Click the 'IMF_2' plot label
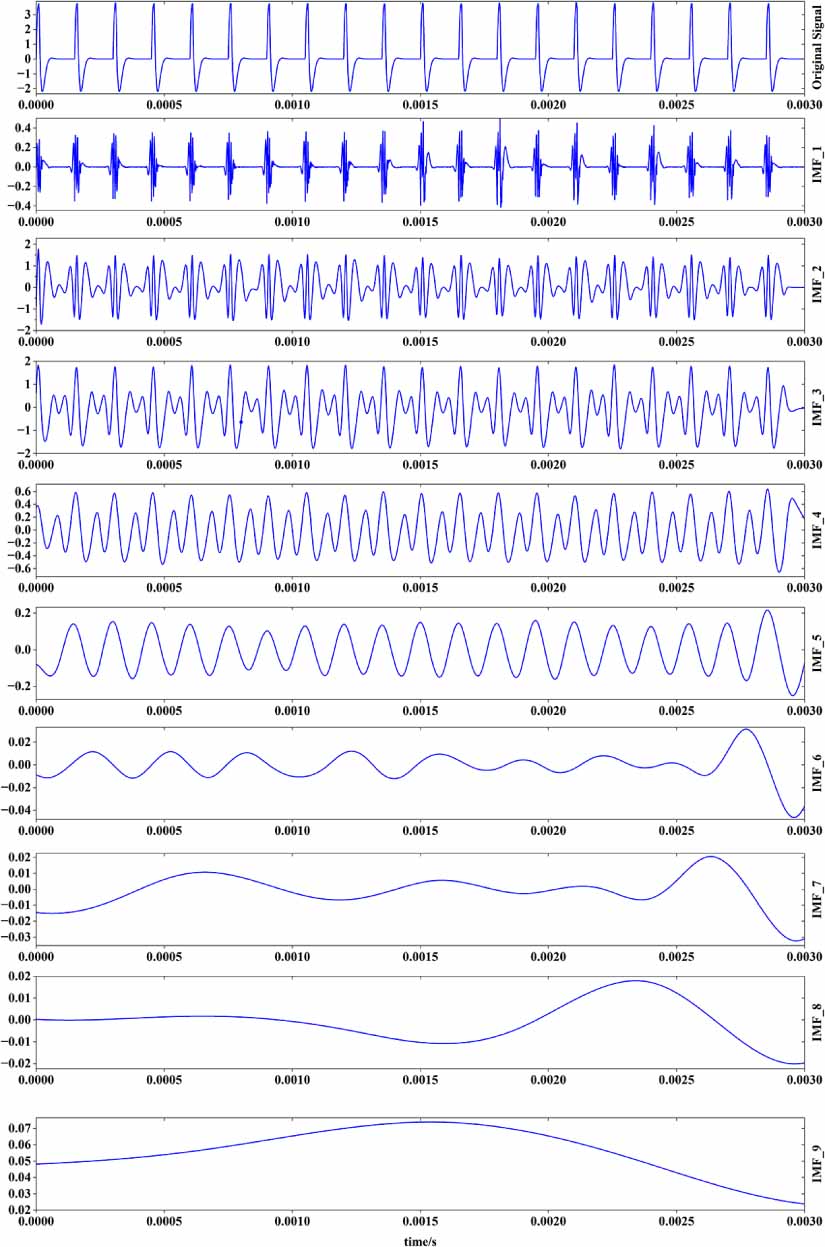 click(816, 285)
